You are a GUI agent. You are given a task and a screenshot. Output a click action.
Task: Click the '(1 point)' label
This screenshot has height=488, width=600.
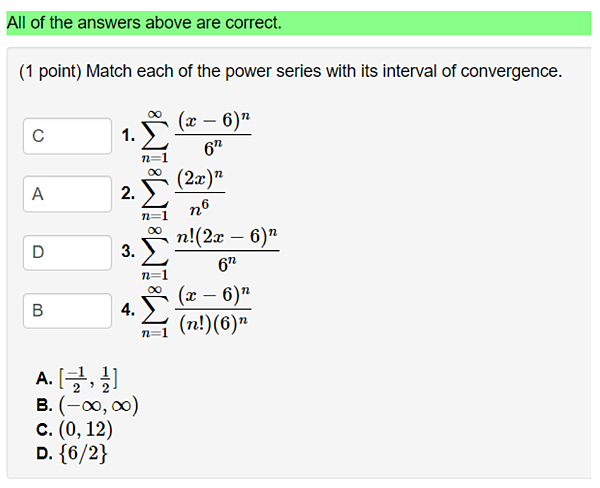coord(51,72)
